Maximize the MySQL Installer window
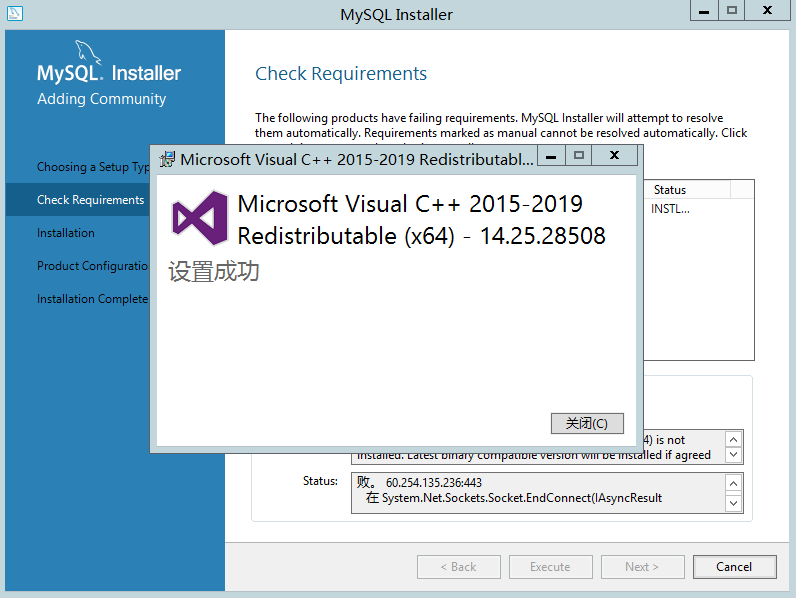796x598 pixels. click(x=732, y=11)
